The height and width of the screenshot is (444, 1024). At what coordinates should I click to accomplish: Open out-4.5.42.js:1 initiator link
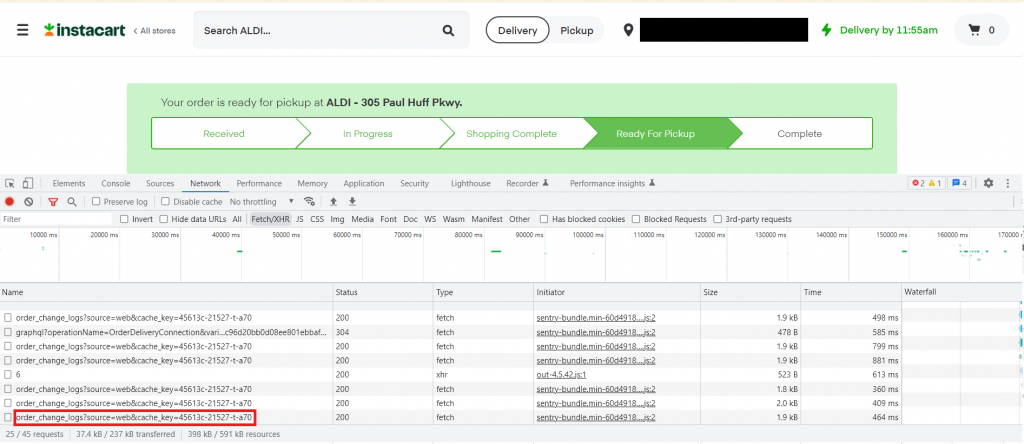[x=561, y=375]
